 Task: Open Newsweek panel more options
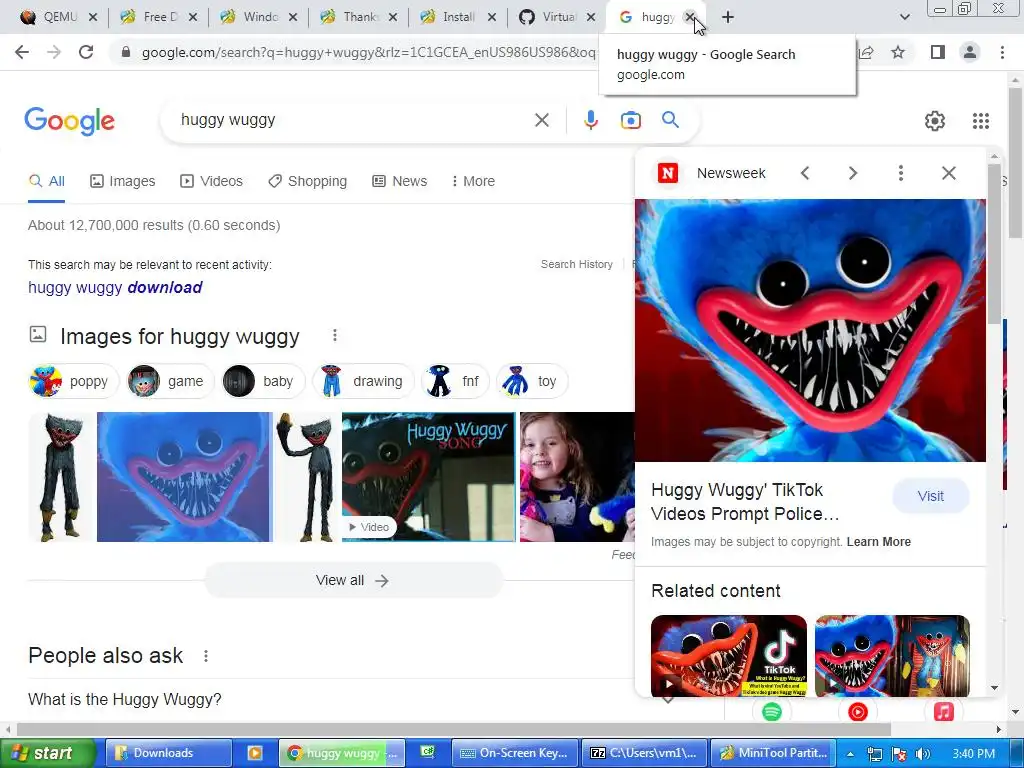(901, 173)
